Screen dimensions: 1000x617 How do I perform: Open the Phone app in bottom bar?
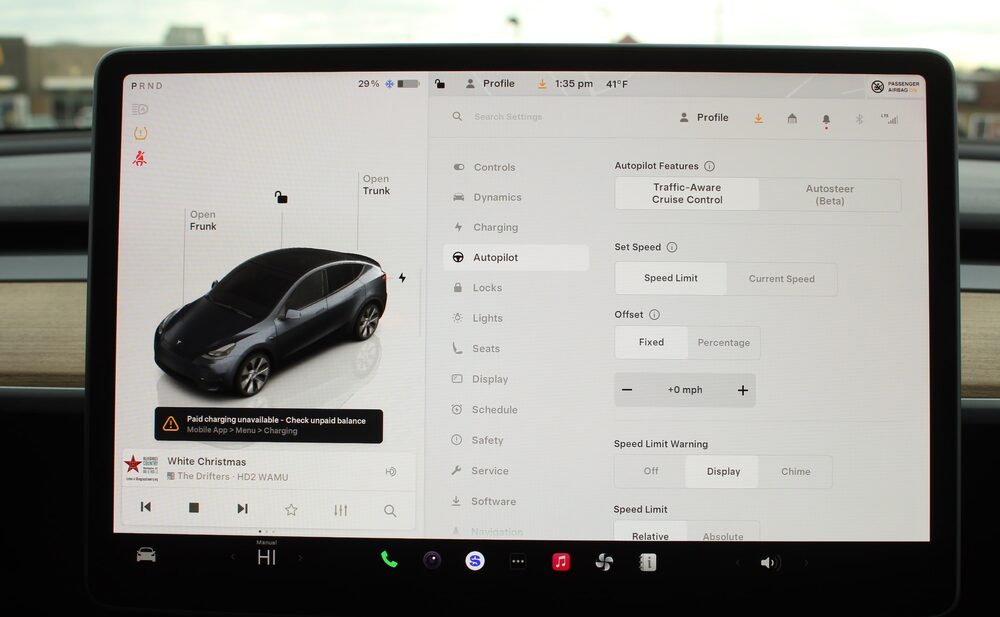click(389, 560)
